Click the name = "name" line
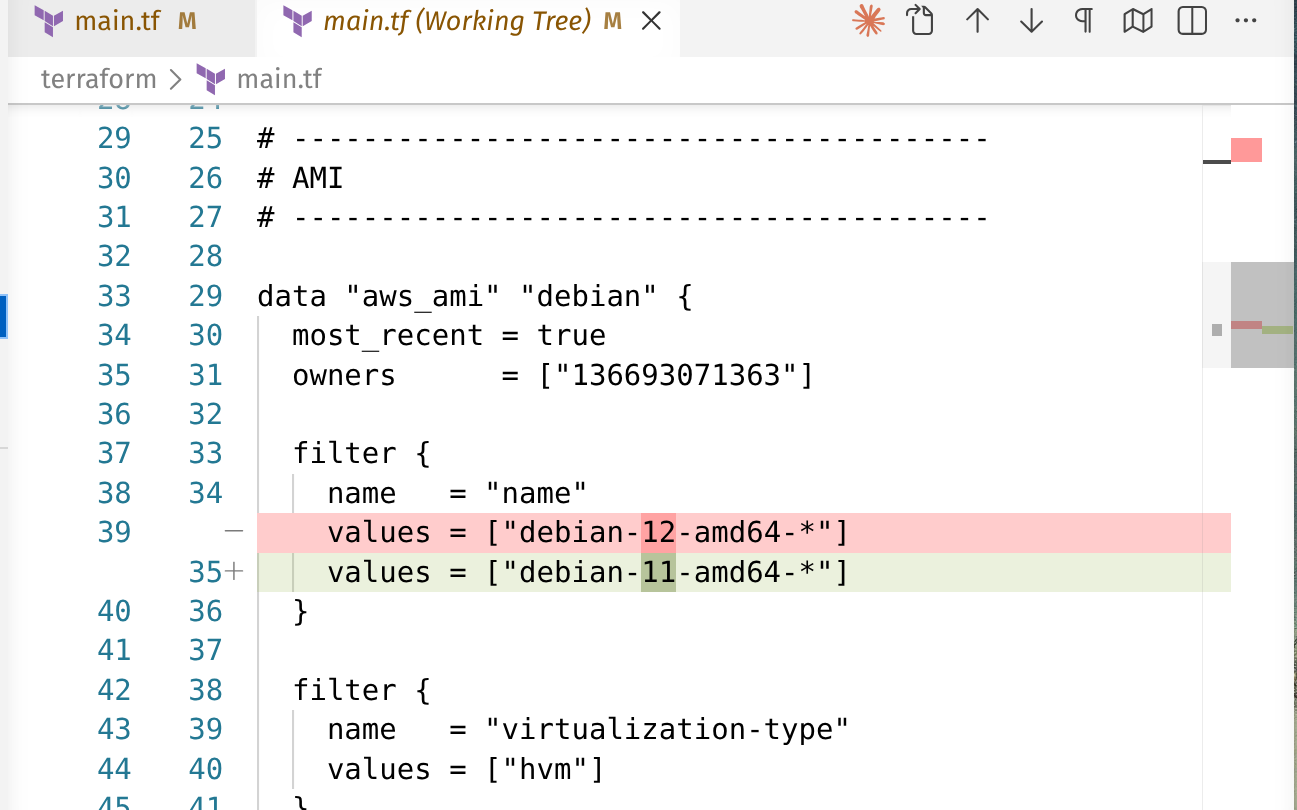 pyautogui.click(x=457, y=493)
